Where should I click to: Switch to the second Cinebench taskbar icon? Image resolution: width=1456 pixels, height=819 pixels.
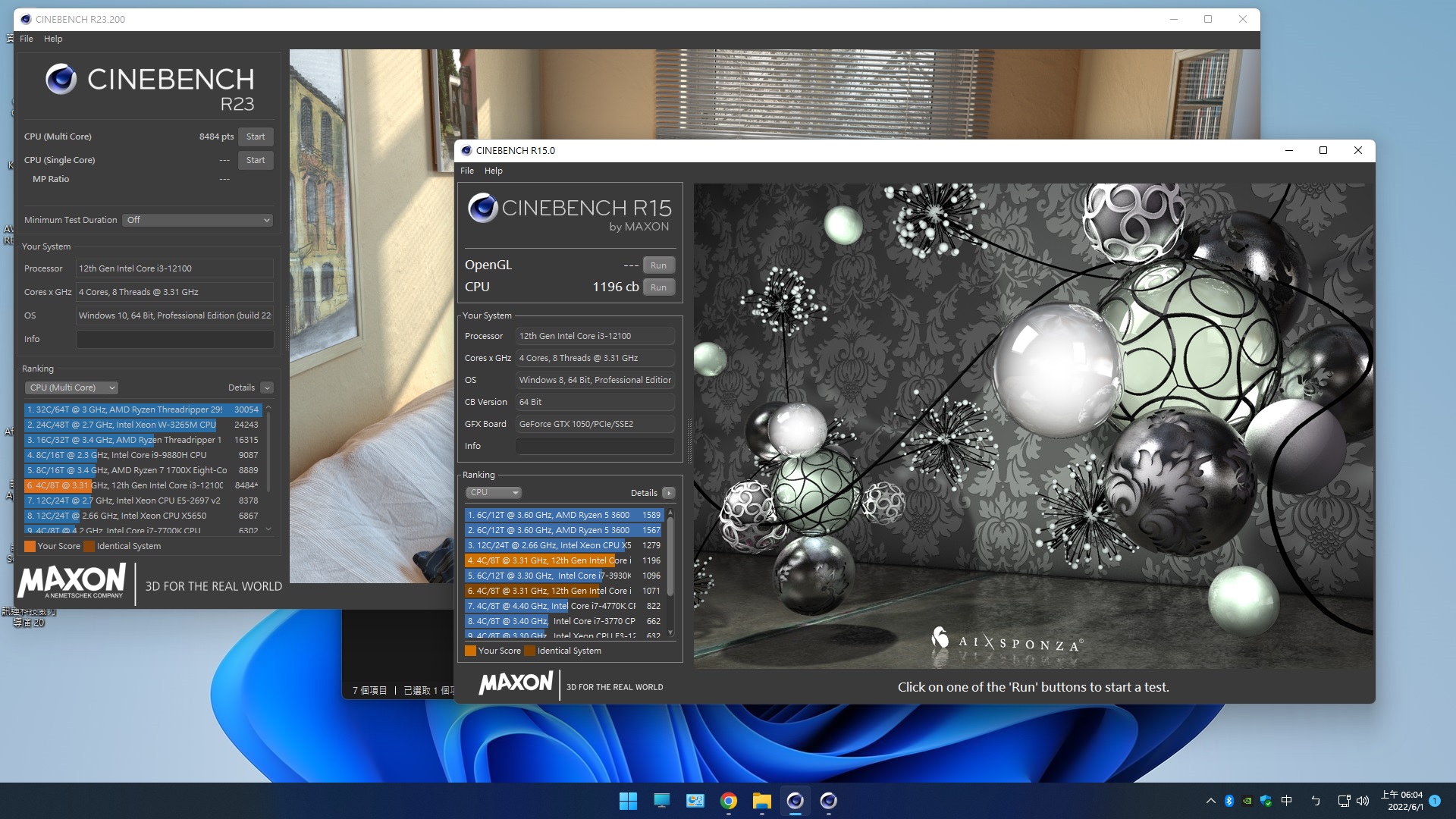[828, 801]
